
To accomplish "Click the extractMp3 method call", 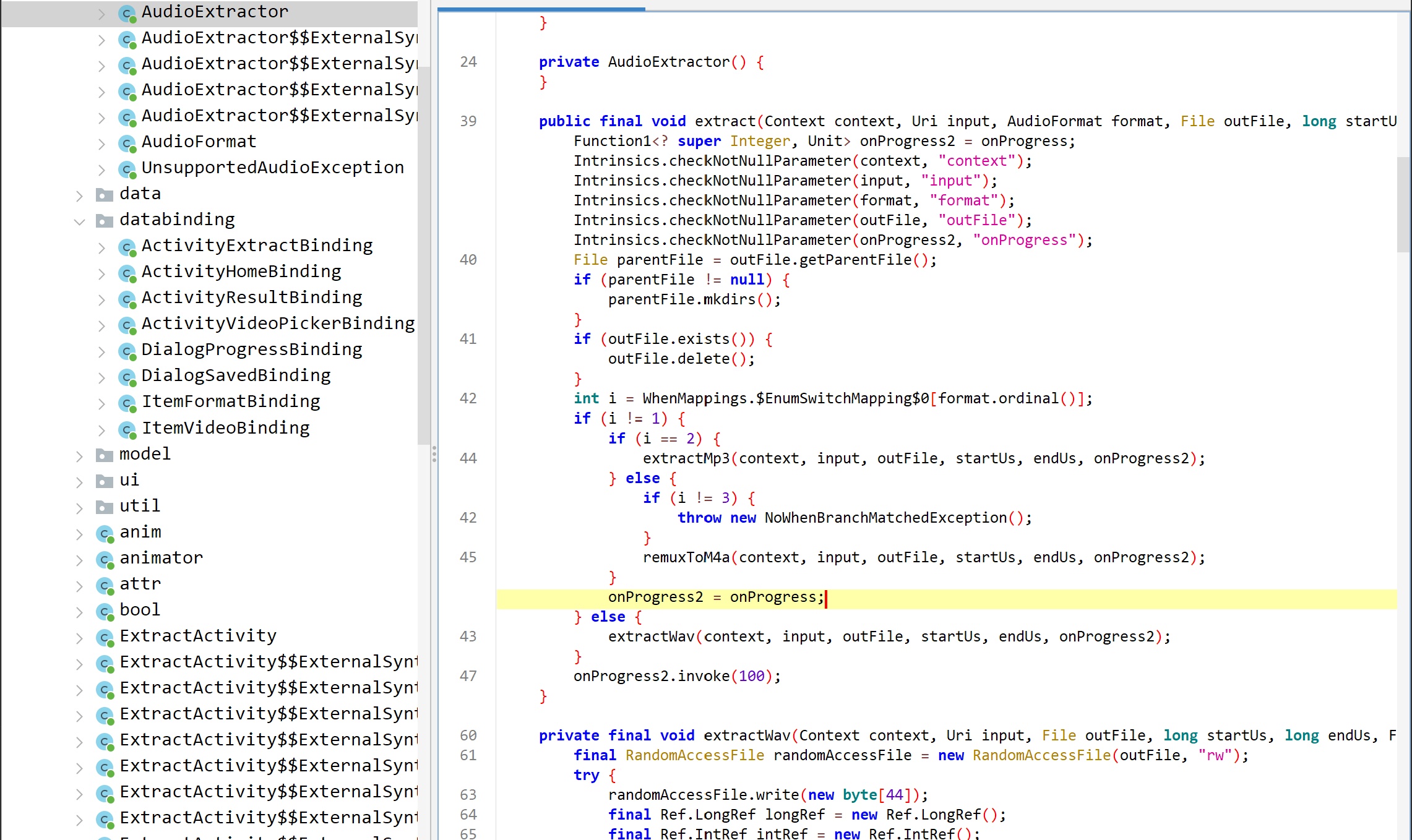I will (x=686, y=458).
